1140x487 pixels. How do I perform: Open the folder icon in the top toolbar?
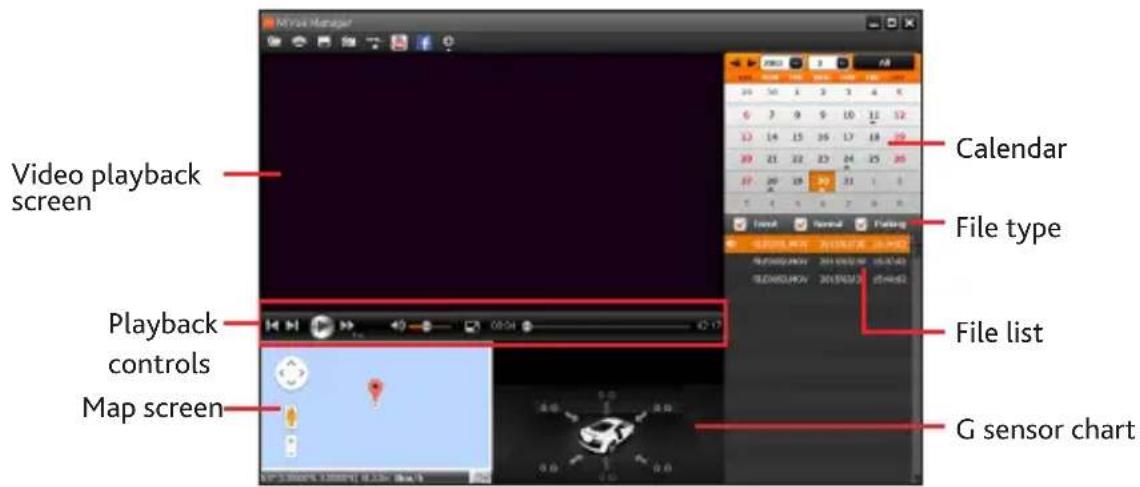pyautogui.click(x=275, y=42)
